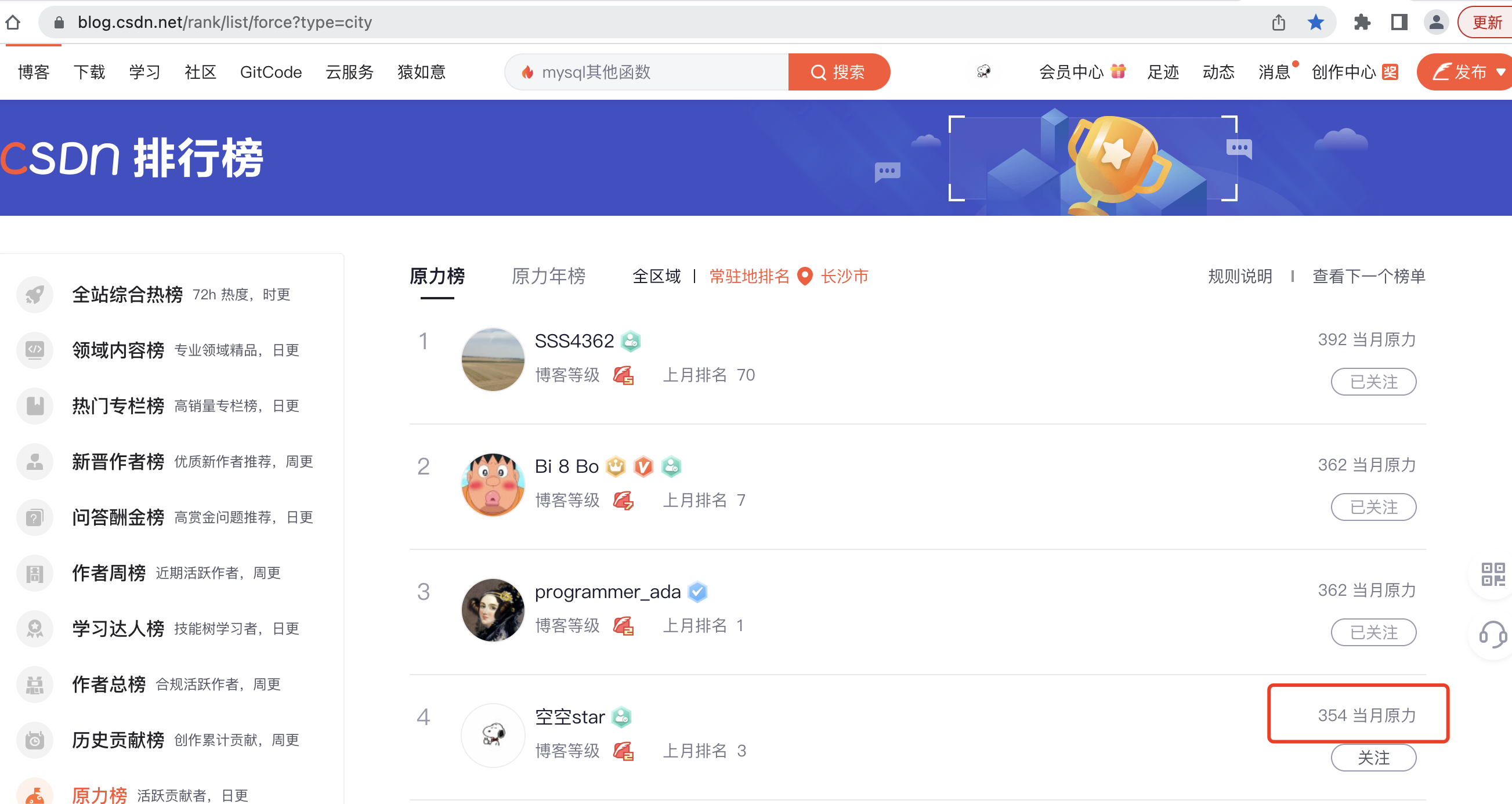The width and height of the screenshot is (1512, 804).
Task: Unfollow SSS4362 via 已关注 button
Action: [x=1373, y=382]
